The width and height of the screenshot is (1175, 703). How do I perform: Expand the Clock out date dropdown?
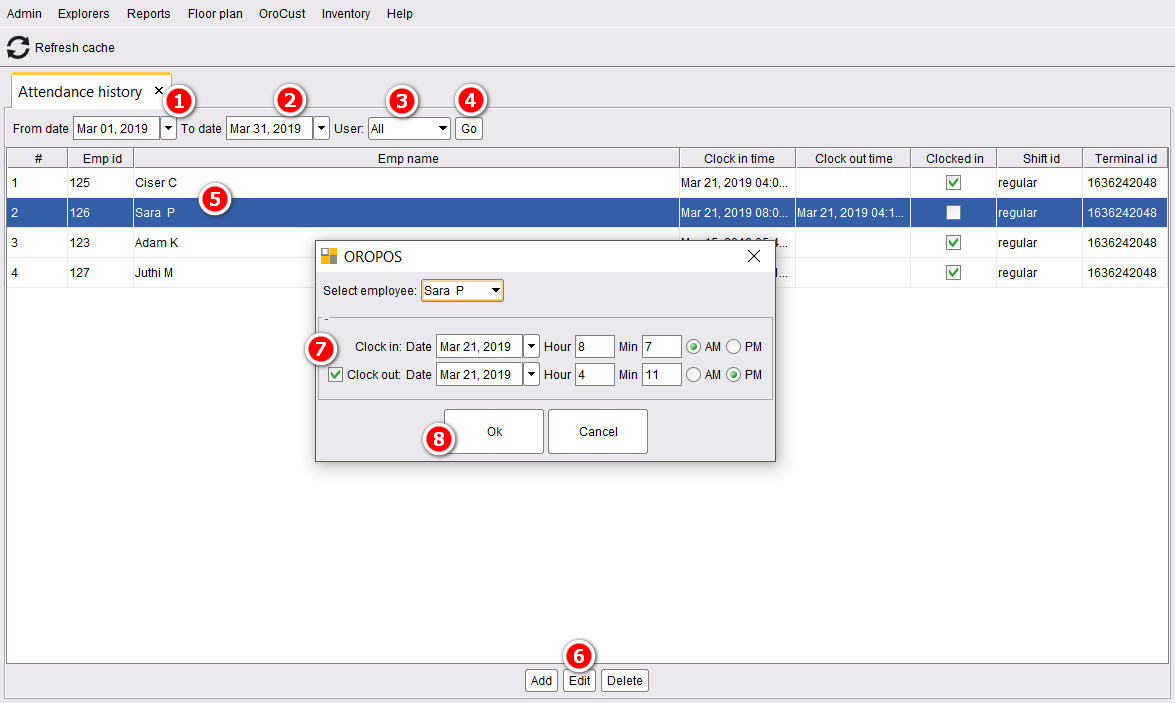tap(531, 374)
